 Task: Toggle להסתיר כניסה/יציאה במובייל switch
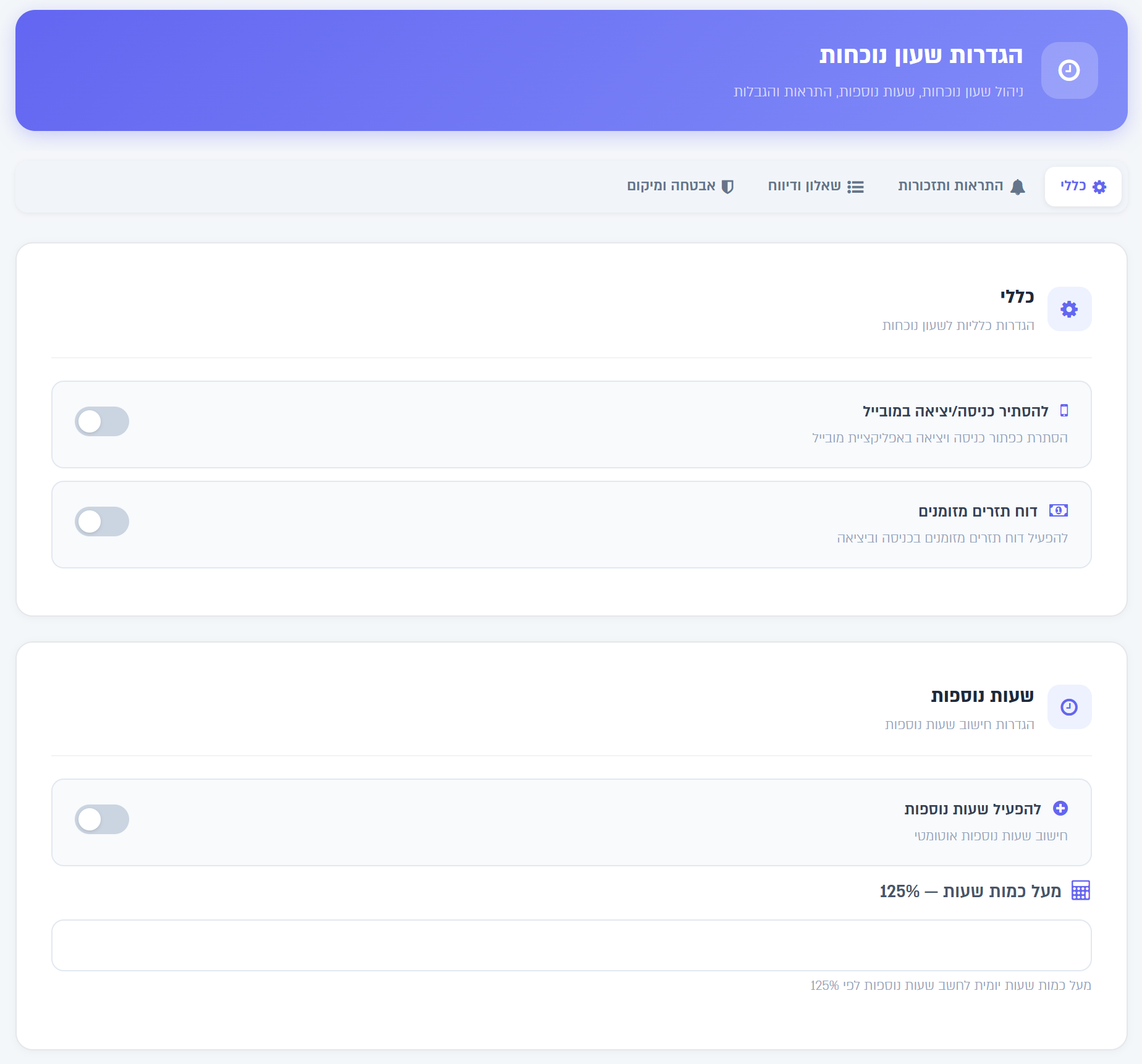[102, 421]
